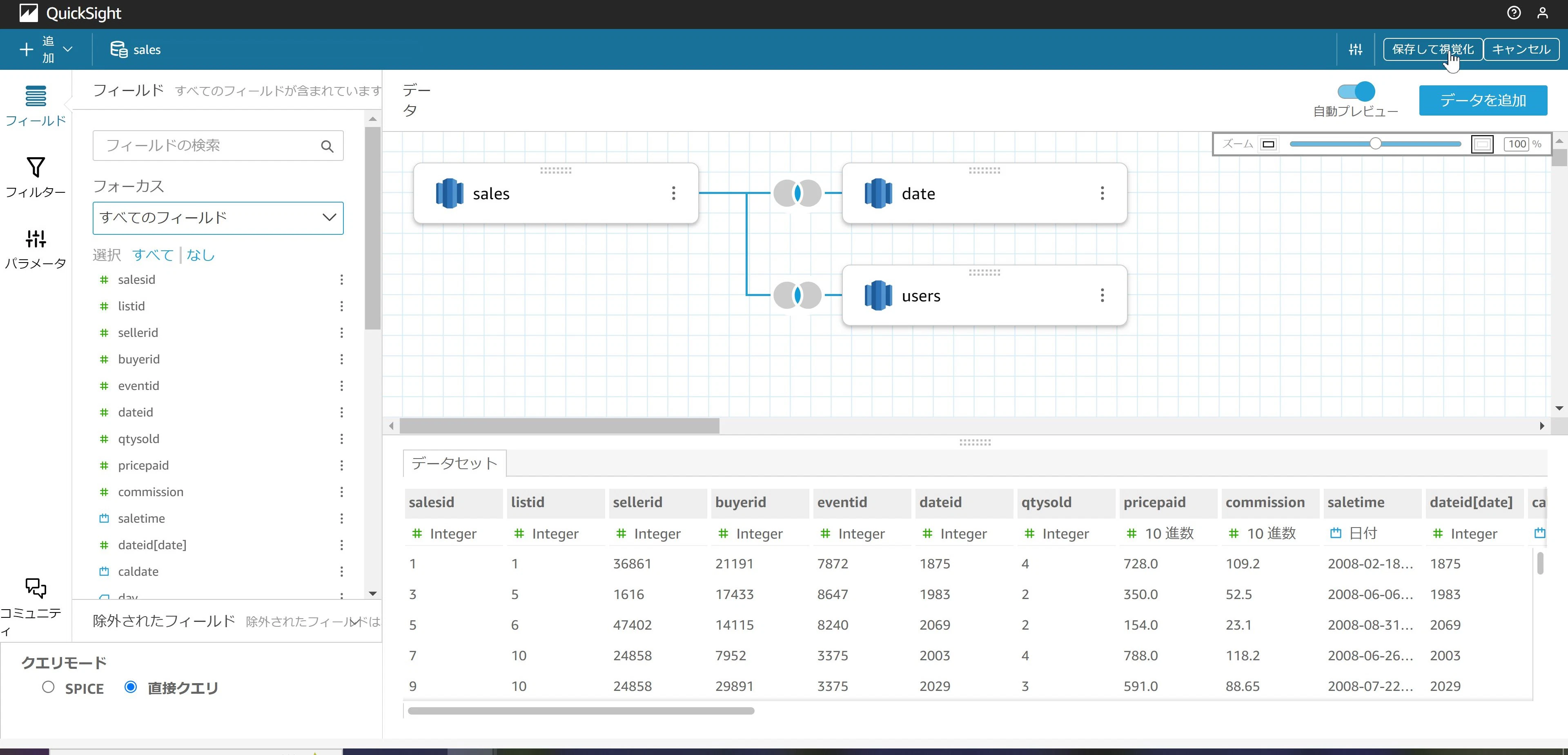Click the horizontal scrollbar of the data preview
The width and height of the screenshot is (1568, 755).
click(x=581, y=710)
